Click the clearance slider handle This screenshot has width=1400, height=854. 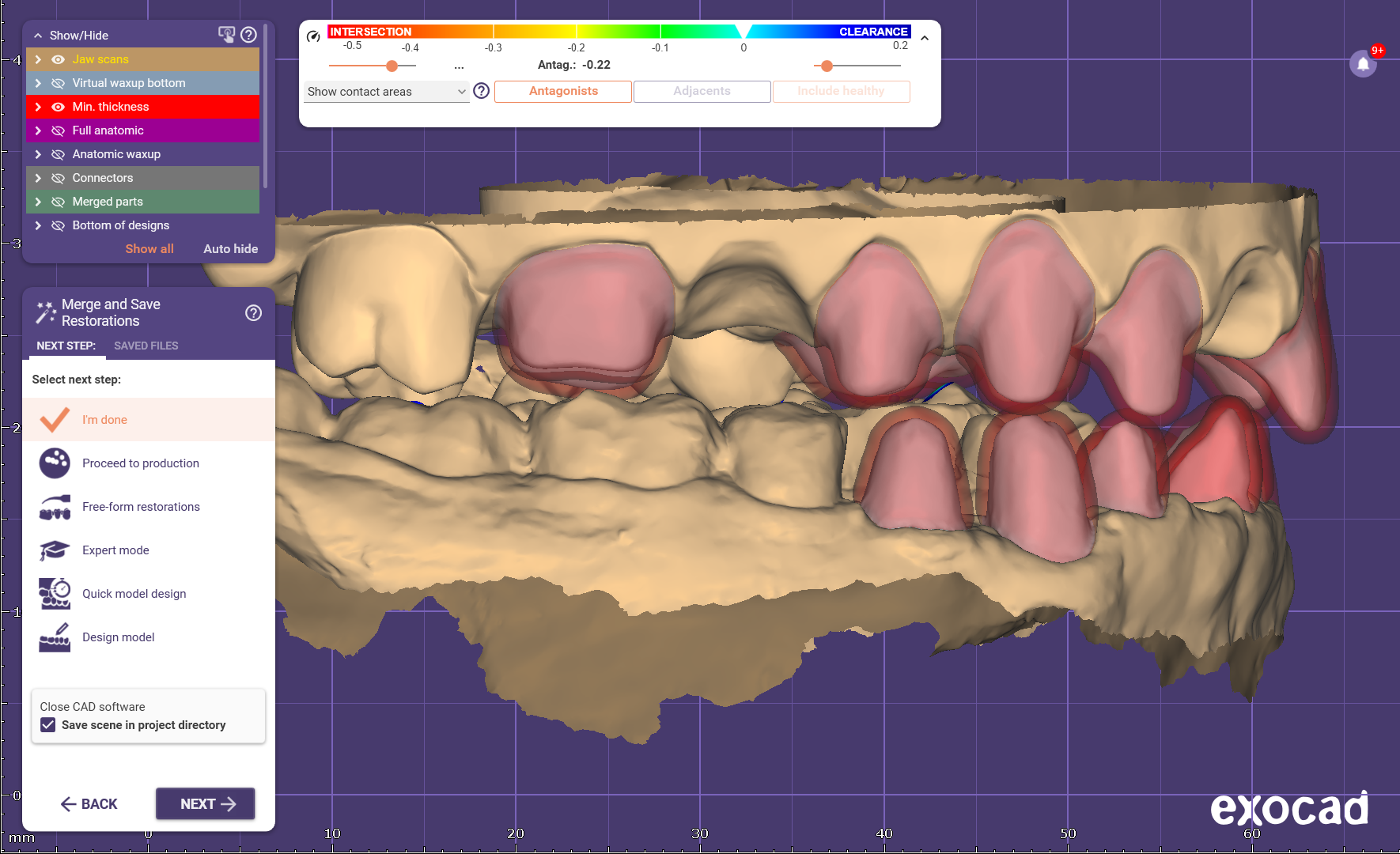click(x=827, y=66)
